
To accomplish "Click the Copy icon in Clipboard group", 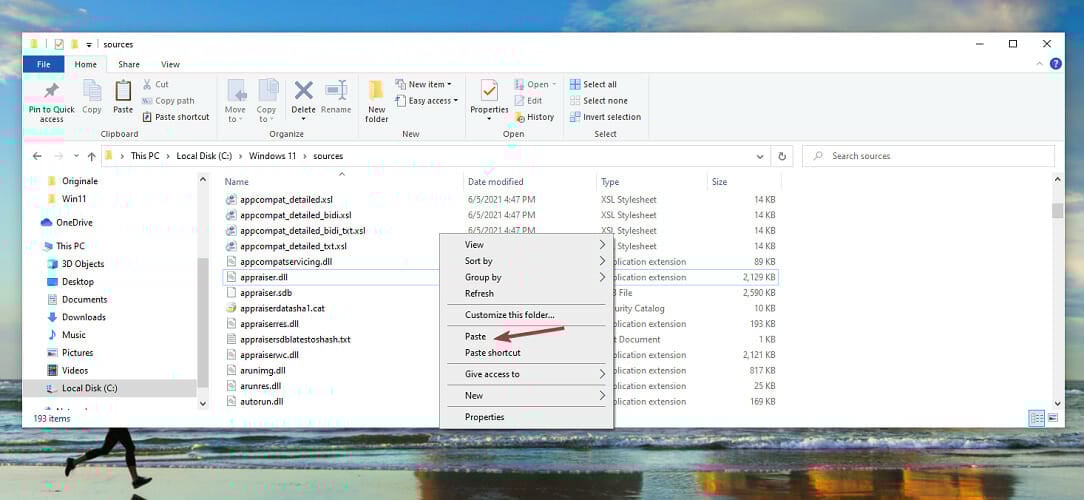I will (x=92, y=91).
